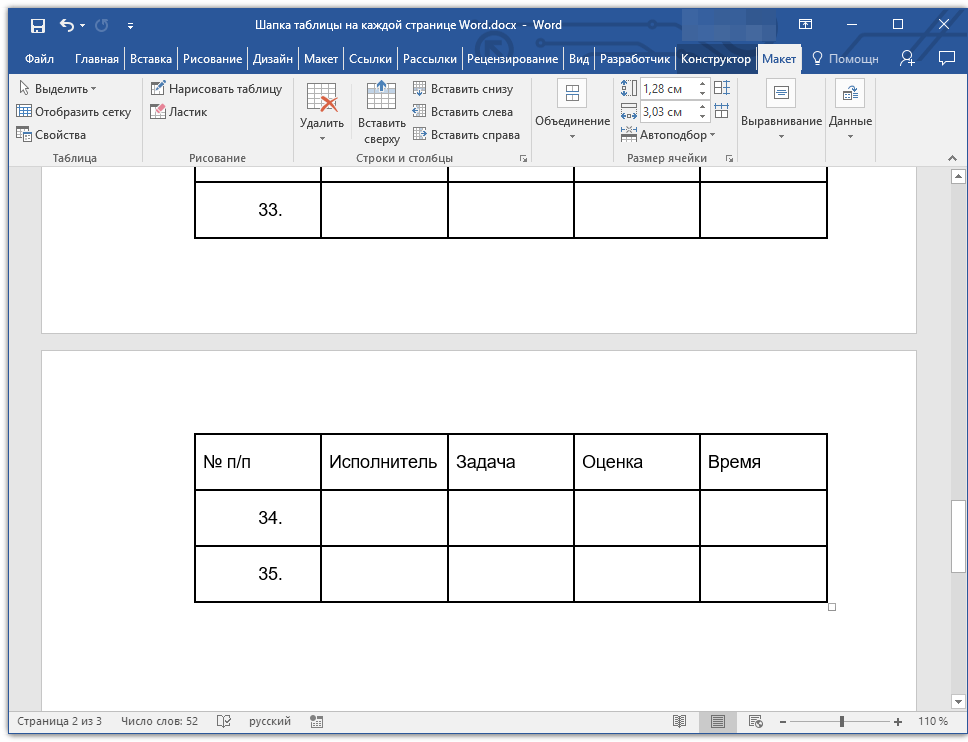Open the Выделить dropdown
This screenshot has height=742, width=968.
pos(57,88)
